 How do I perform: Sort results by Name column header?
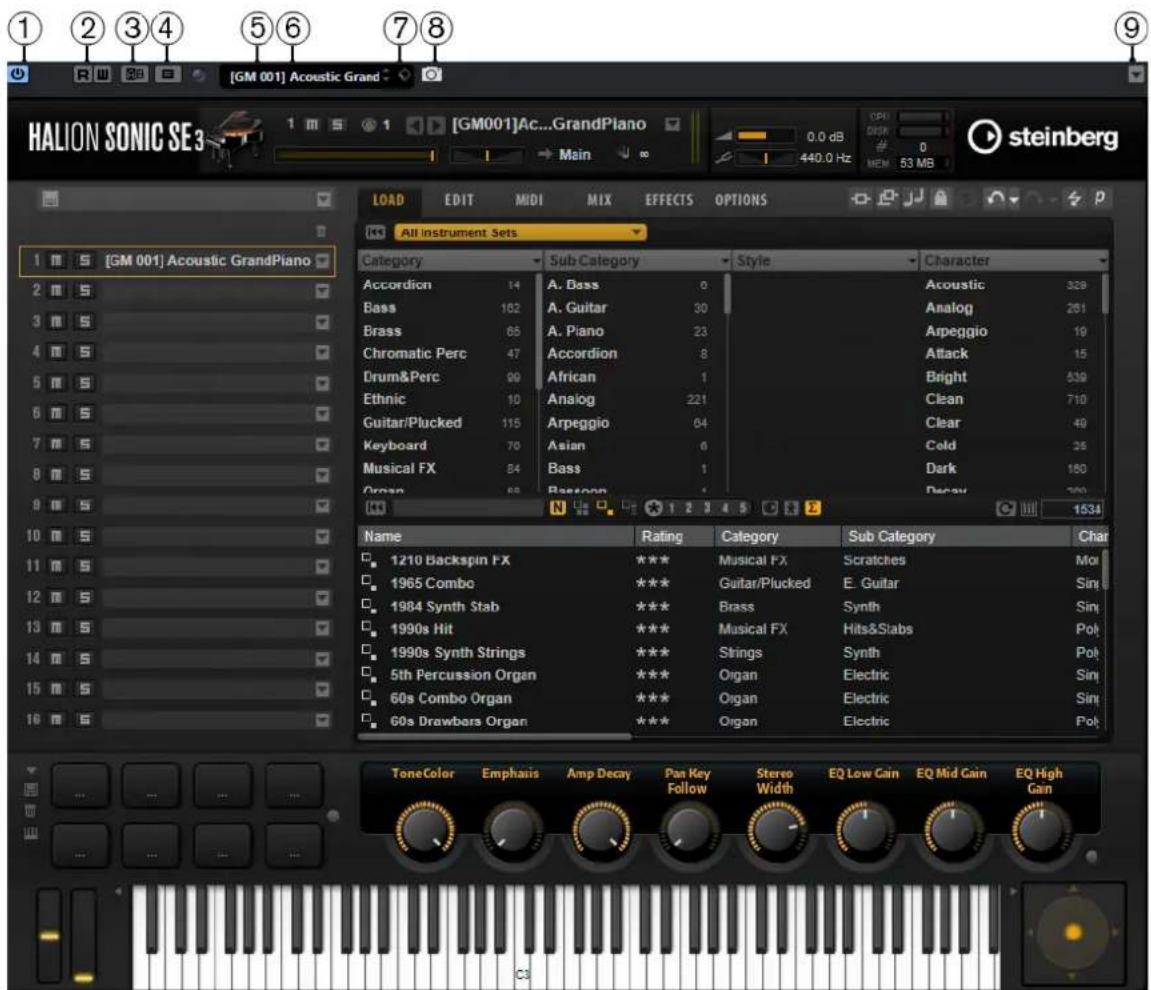496,536
